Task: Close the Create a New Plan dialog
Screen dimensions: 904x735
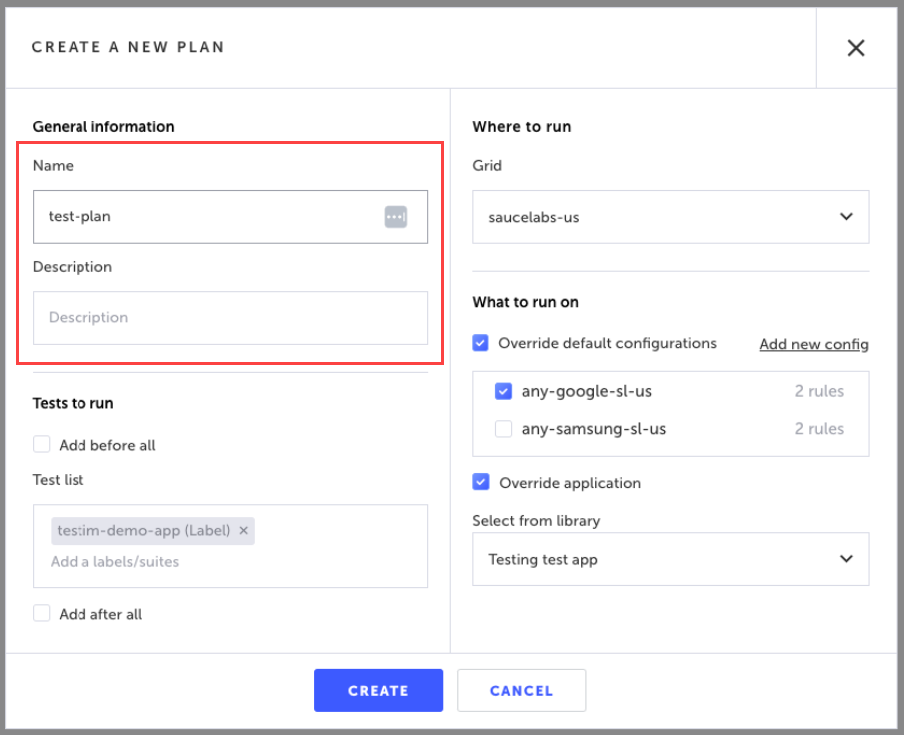Action: click(855, 48)
